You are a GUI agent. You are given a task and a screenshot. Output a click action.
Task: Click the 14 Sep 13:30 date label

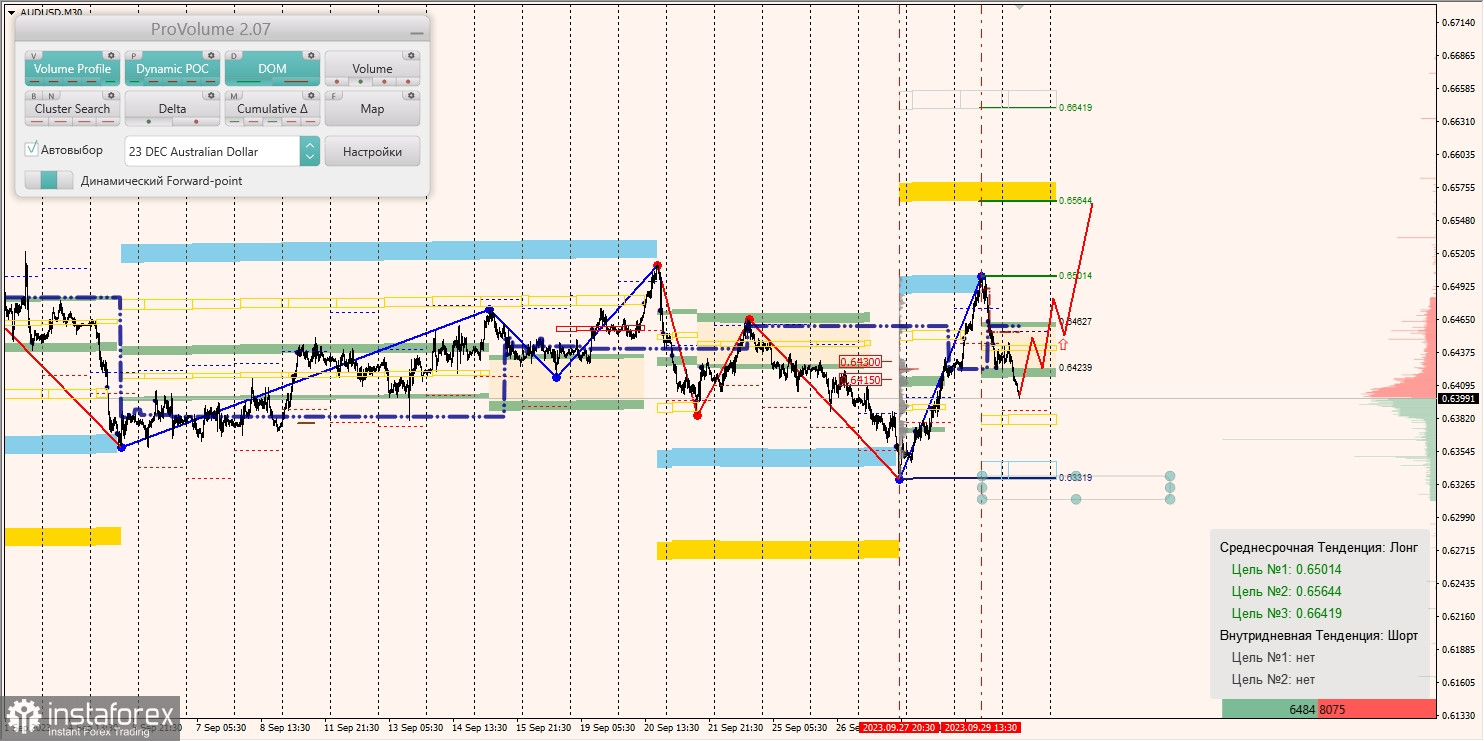tap(478, 728)
